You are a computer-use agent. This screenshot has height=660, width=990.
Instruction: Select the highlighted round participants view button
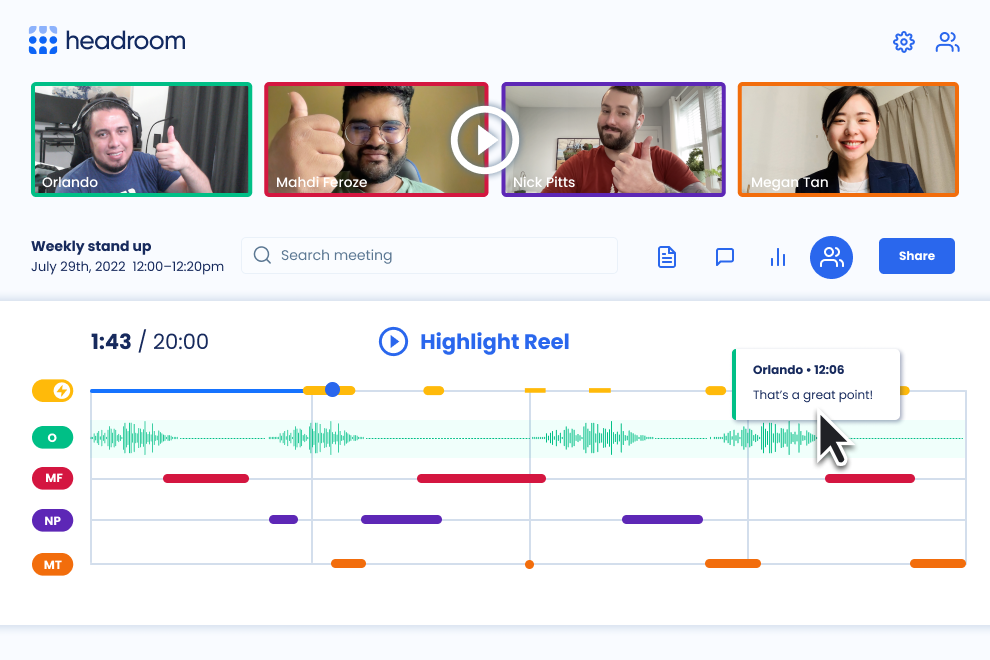pos(831,257)
